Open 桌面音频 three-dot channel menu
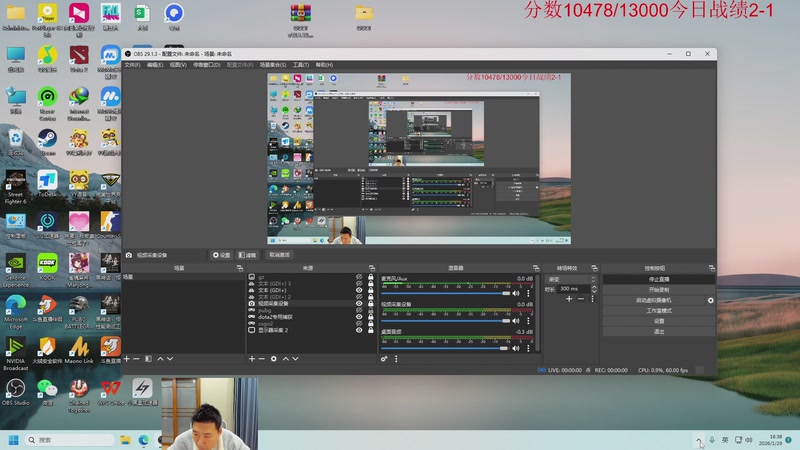800x450 pixels. tap(528, 348)
